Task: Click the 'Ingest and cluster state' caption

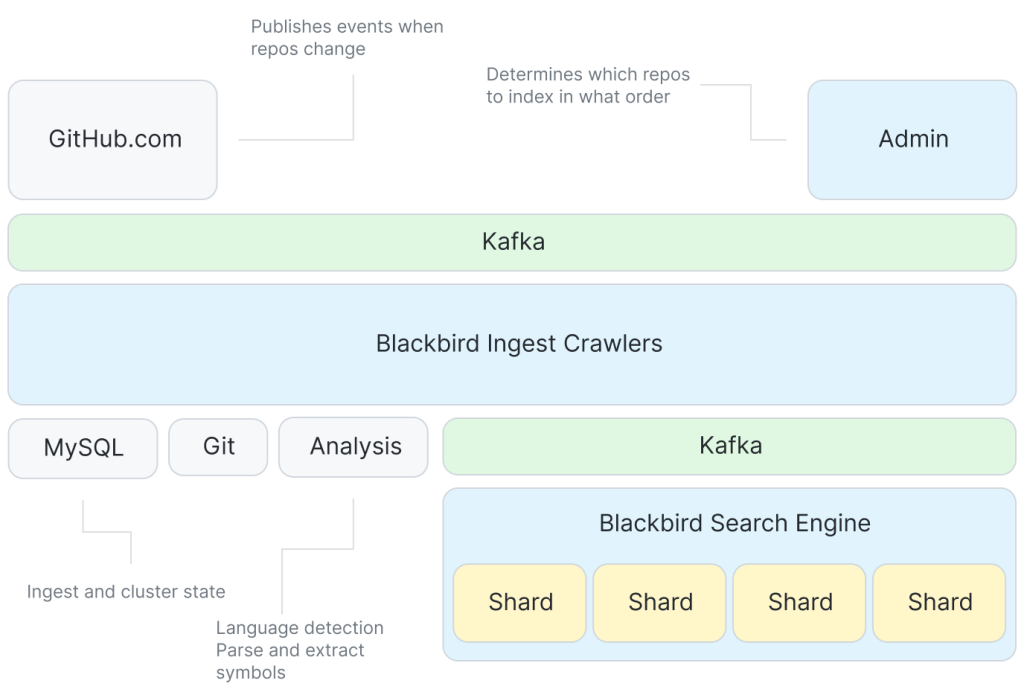Action: pos(126,592)
